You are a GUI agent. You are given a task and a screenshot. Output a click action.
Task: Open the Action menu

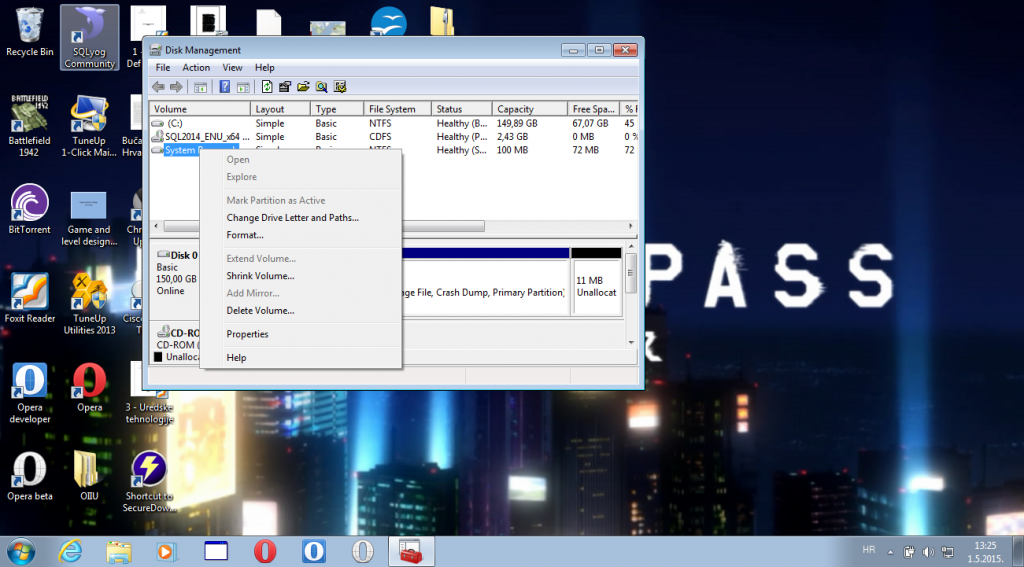pyautogui.click(x=196, y=68)
